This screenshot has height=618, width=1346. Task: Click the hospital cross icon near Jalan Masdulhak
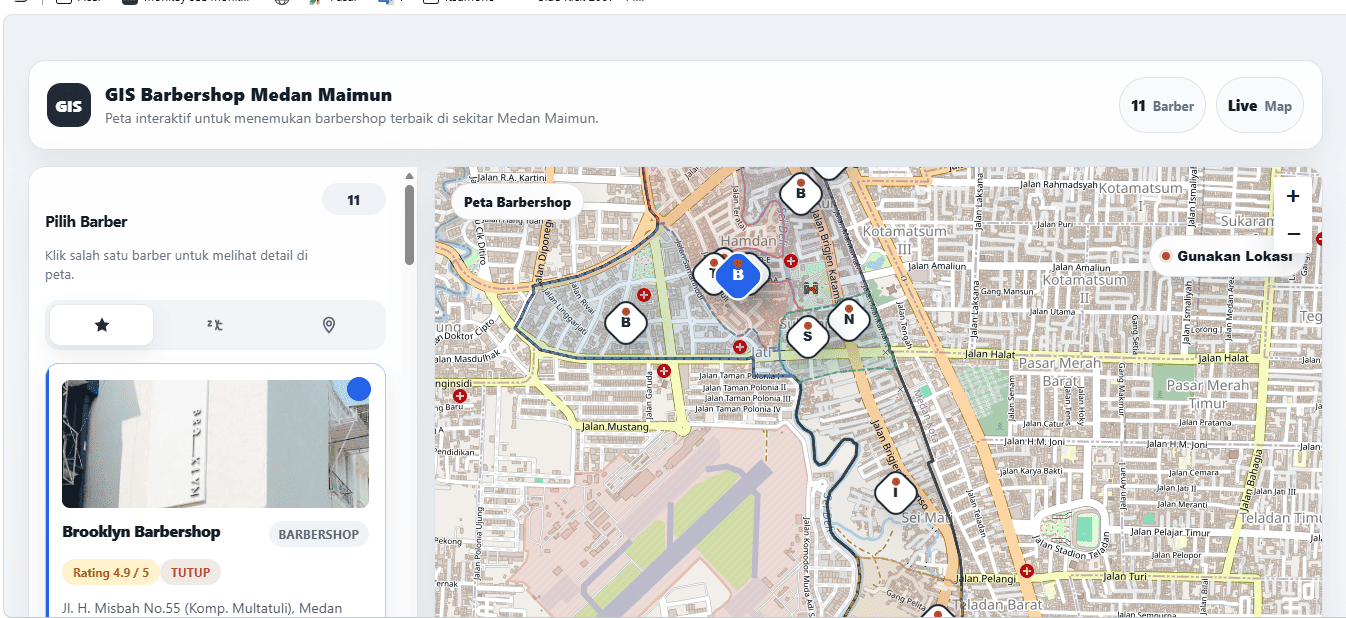click(x=460, y=396)
